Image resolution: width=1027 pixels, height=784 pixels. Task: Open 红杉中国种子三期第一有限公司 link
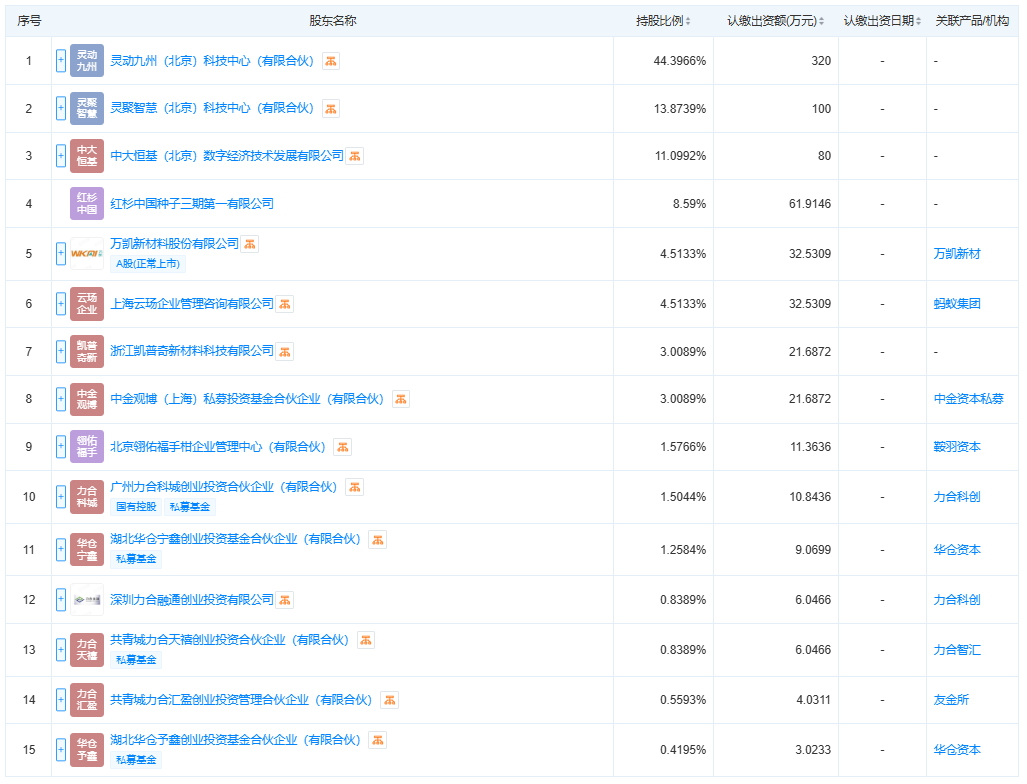192,204
